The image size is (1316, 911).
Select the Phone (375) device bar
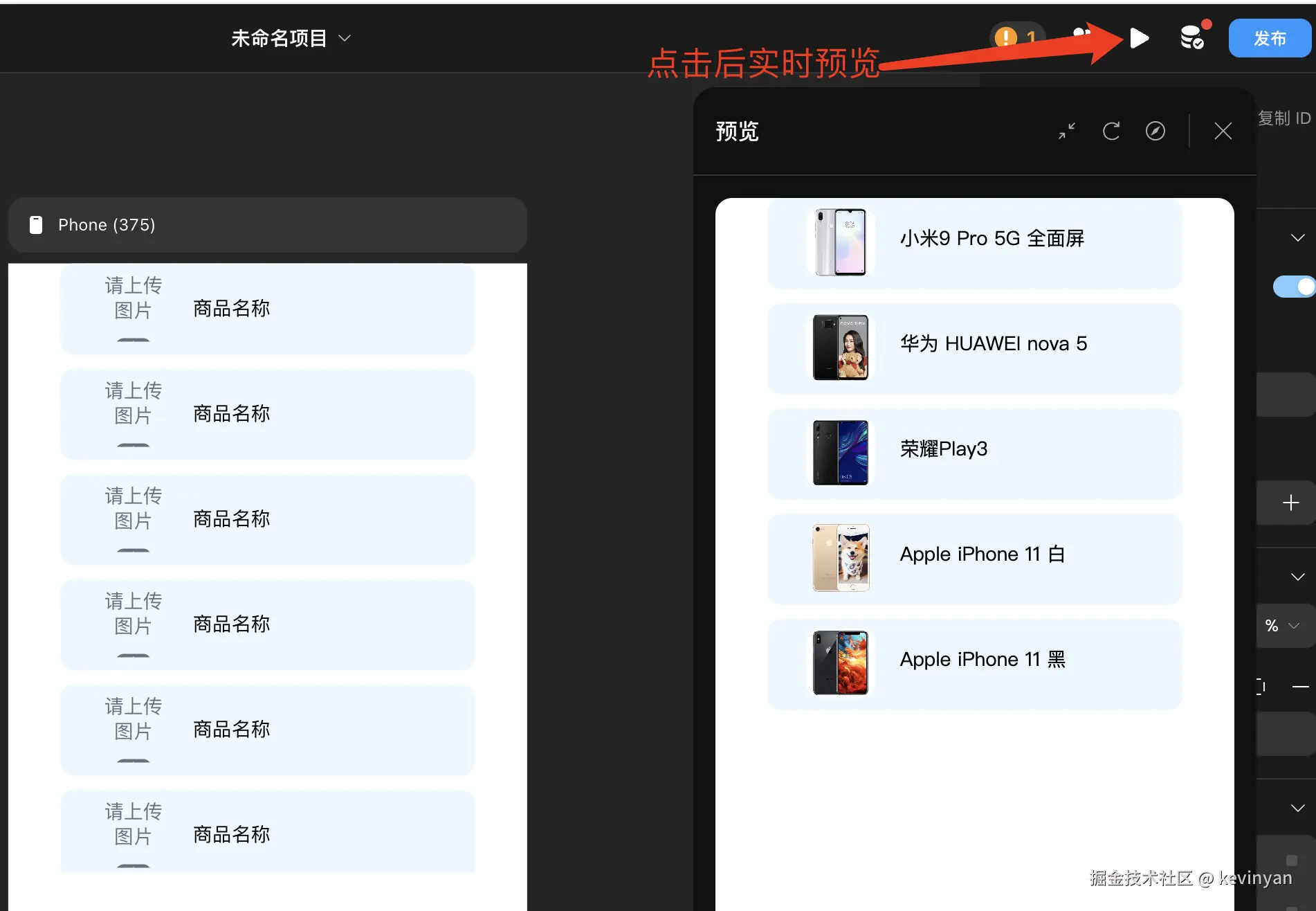pyautogui.click(x=268, y=225)
